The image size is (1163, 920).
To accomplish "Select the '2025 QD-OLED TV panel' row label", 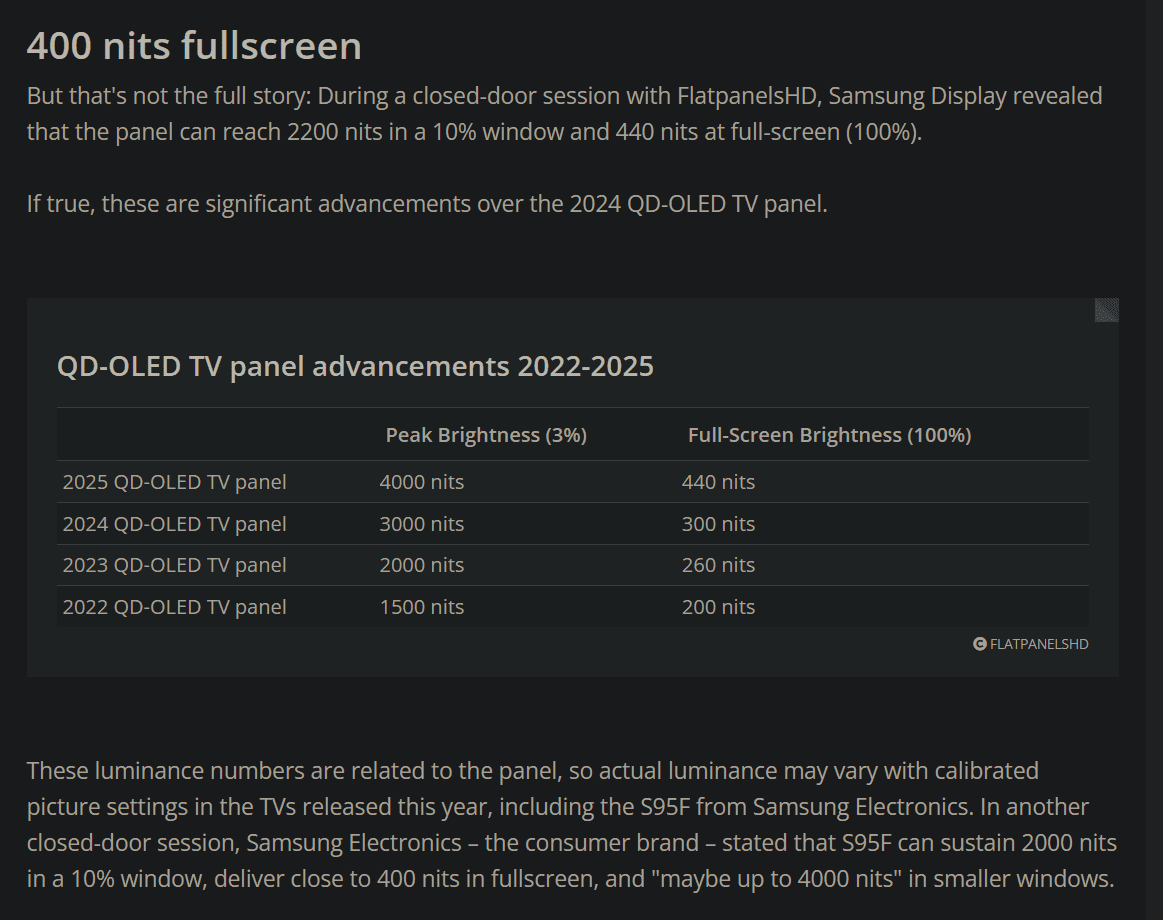I will pos(174,482).
